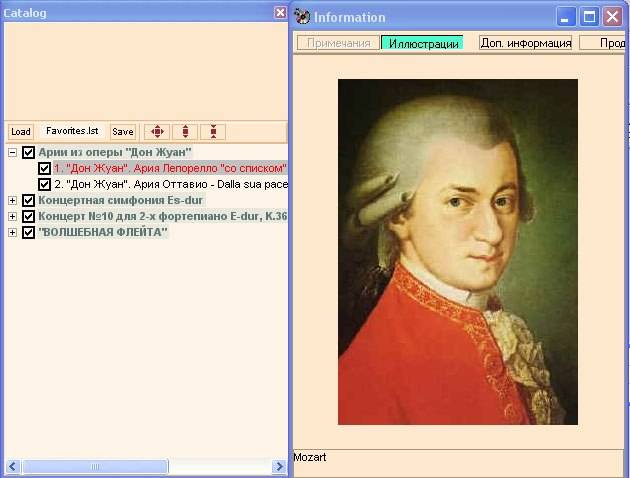Toggle checkbox for Ария Оттавио track
The height and width of the screenshot is (478, 630).
pos(44,184)
